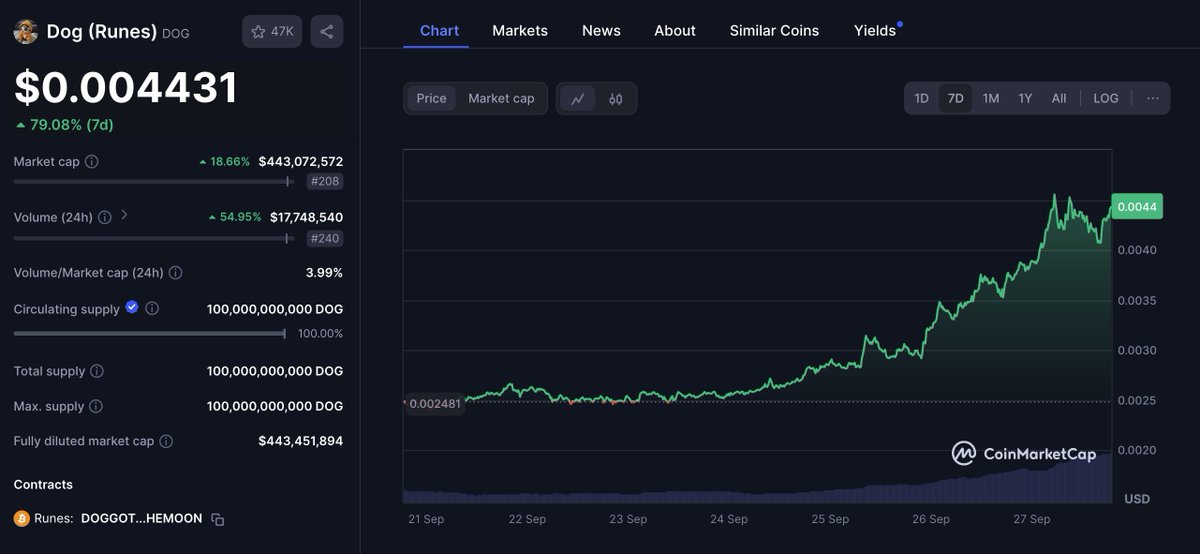1200x554 pixels.
Task: Open the share options icon
Action: [327, 32]
